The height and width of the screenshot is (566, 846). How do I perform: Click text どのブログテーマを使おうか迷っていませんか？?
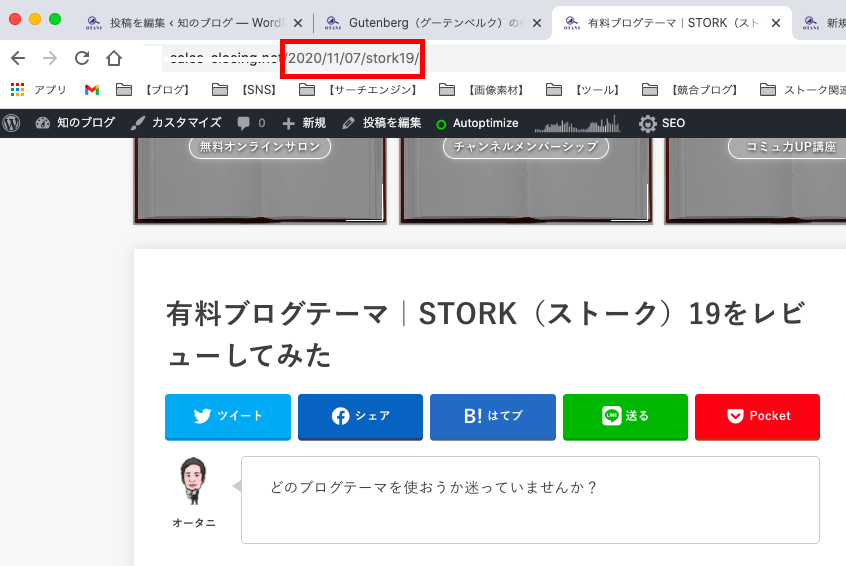click(x=434, y=487)
